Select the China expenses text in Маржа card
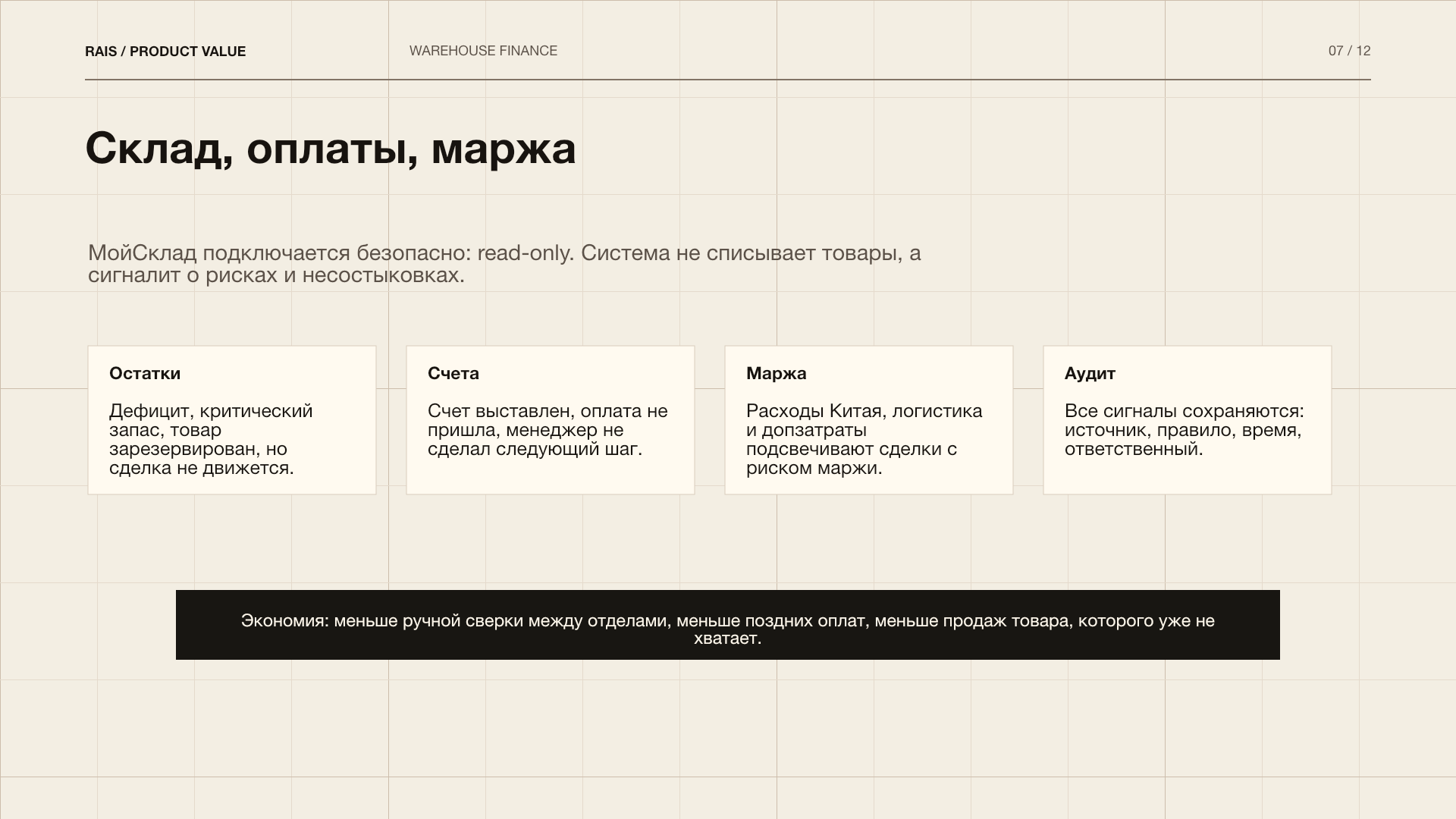The height and width of the screenshot is (819, 1456). [x=863, y=438]
